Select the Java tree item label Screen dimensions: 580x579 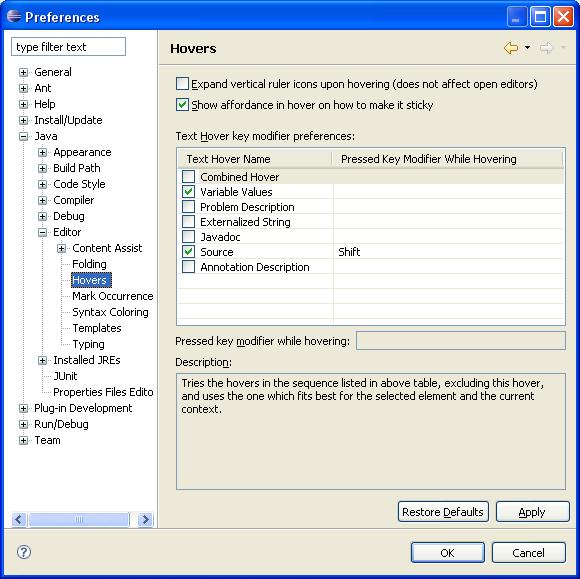click(46, 136)
